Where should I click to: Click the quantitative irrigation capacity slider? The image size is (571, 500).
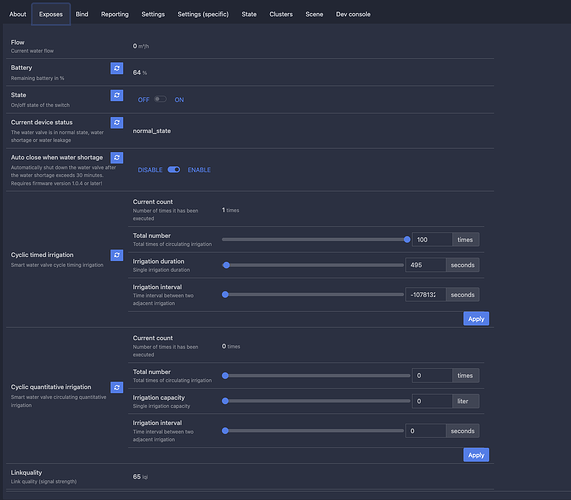click(x=316, y=401)
